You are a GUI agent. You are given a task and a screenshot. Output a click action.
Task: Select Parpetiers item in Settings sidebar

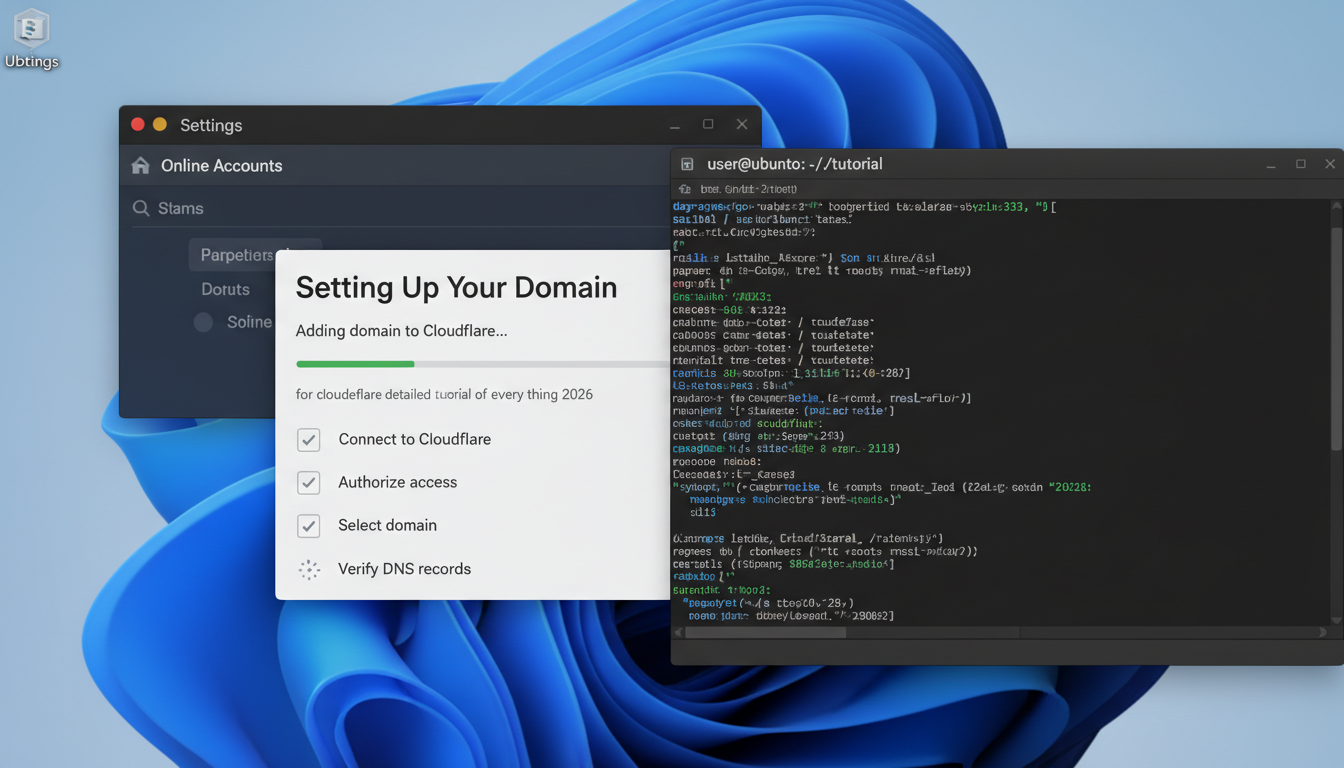[237, 255]
